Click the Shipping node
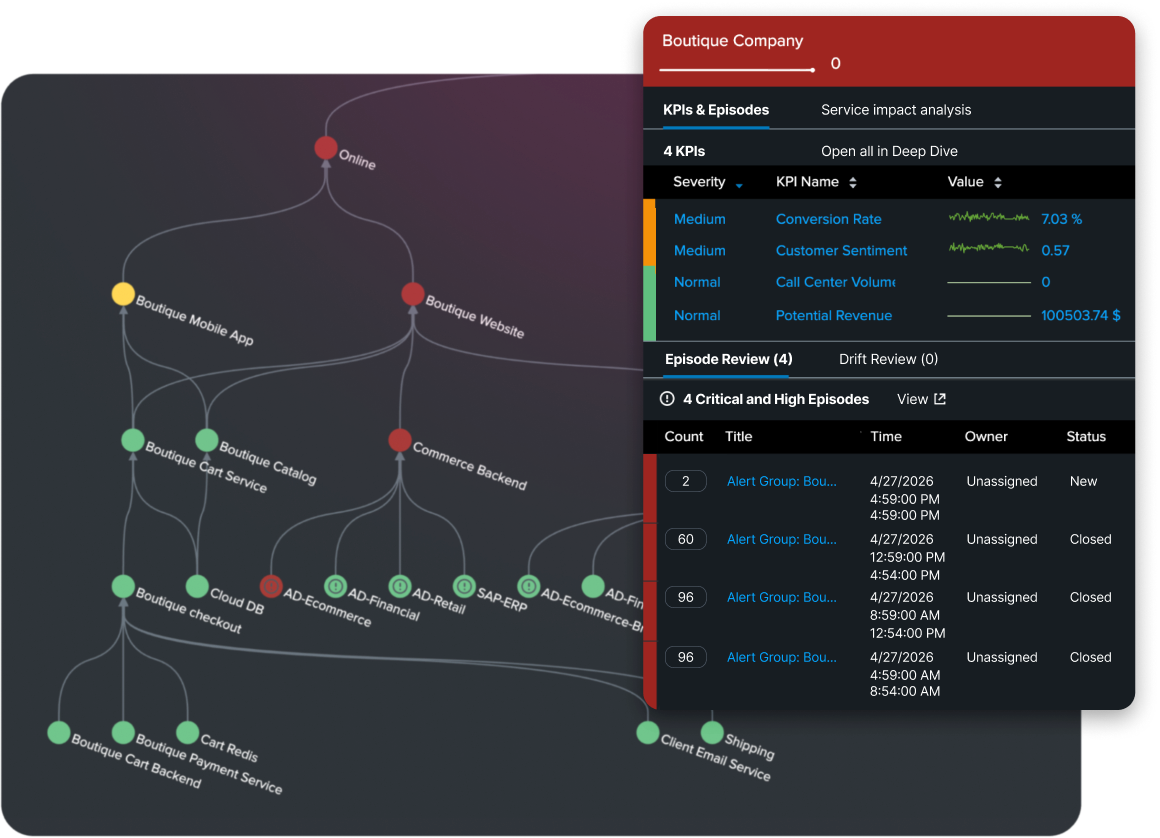Viewport: 1160px width, 838px height. coord(712,733)
